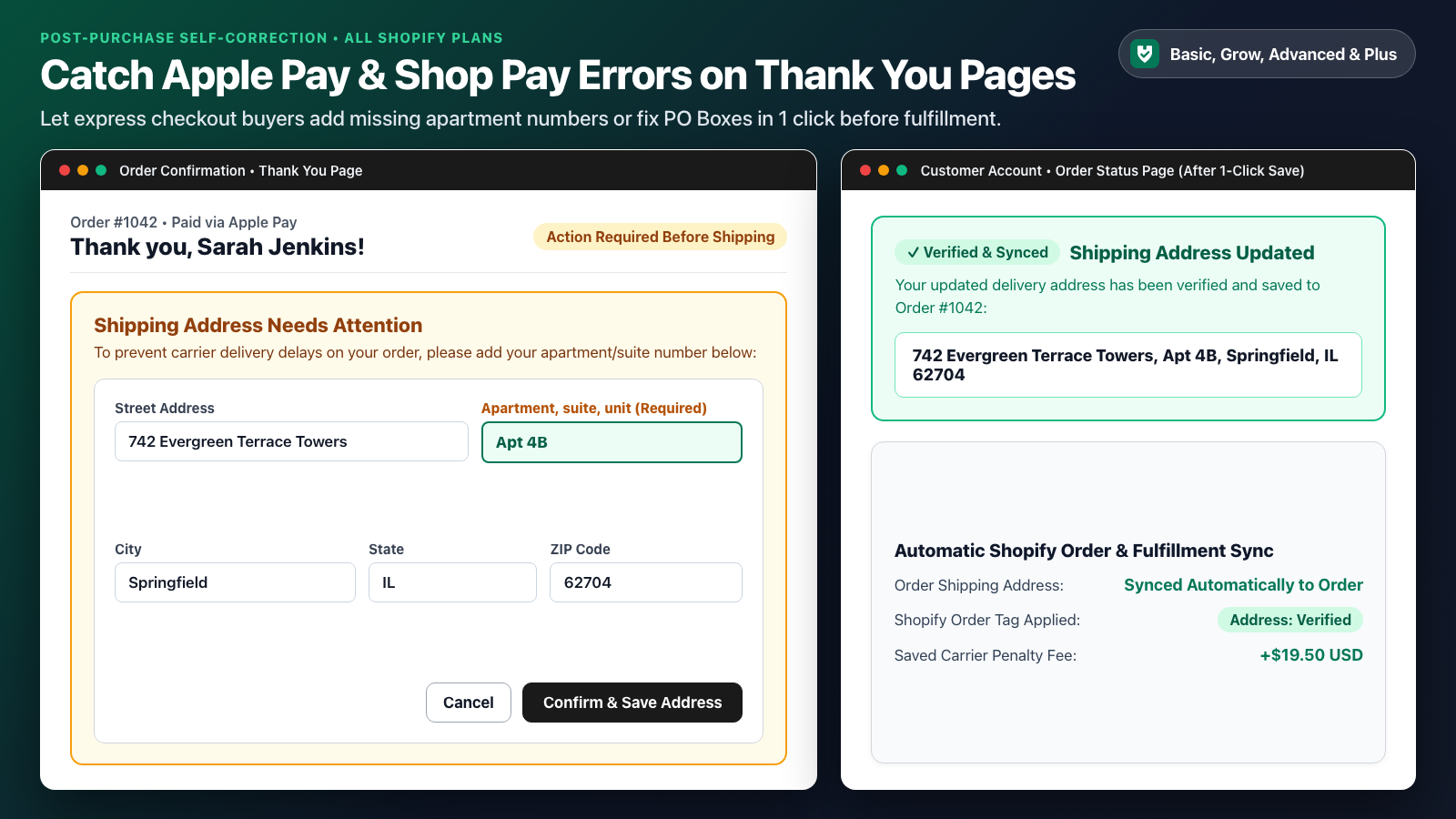This screenshot has height=819, width=1456.
Task: Click green dot in Customer Account window
Action: 902,170
